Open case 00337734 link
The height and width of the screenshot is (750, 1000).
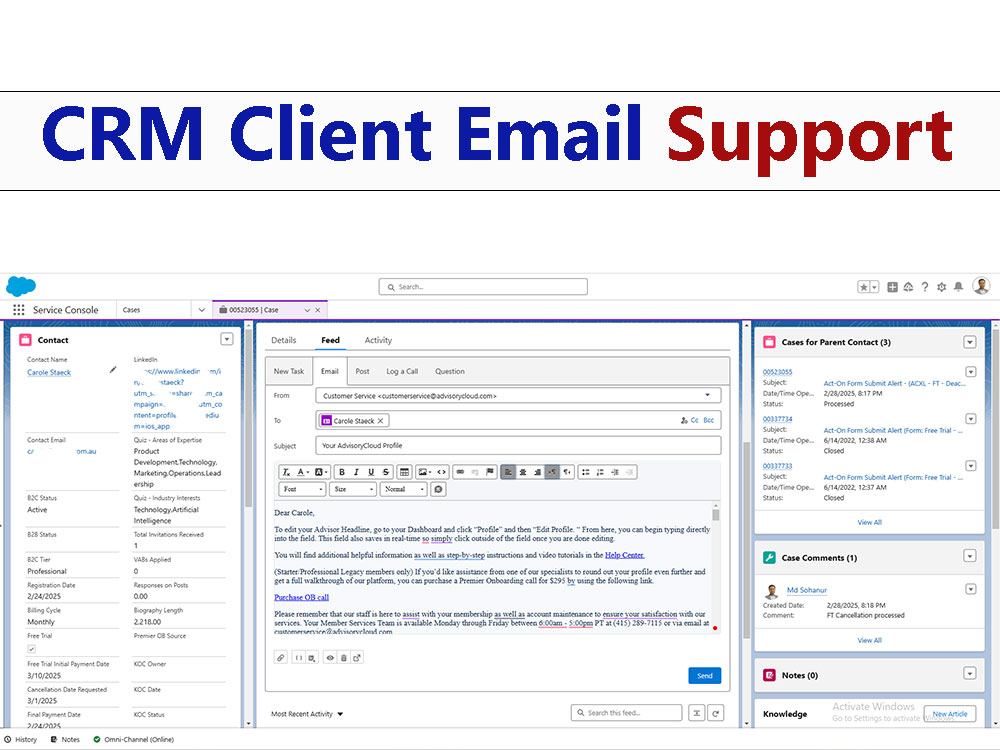777,419
